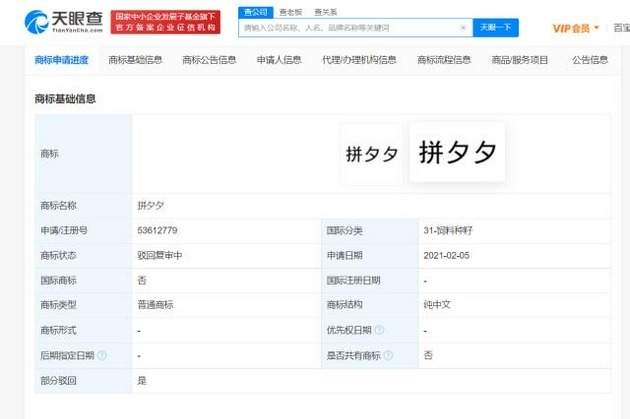This screenshot has width=630, height=419.
Task: Select application date 2021-02-05
Action: [446, 255]
